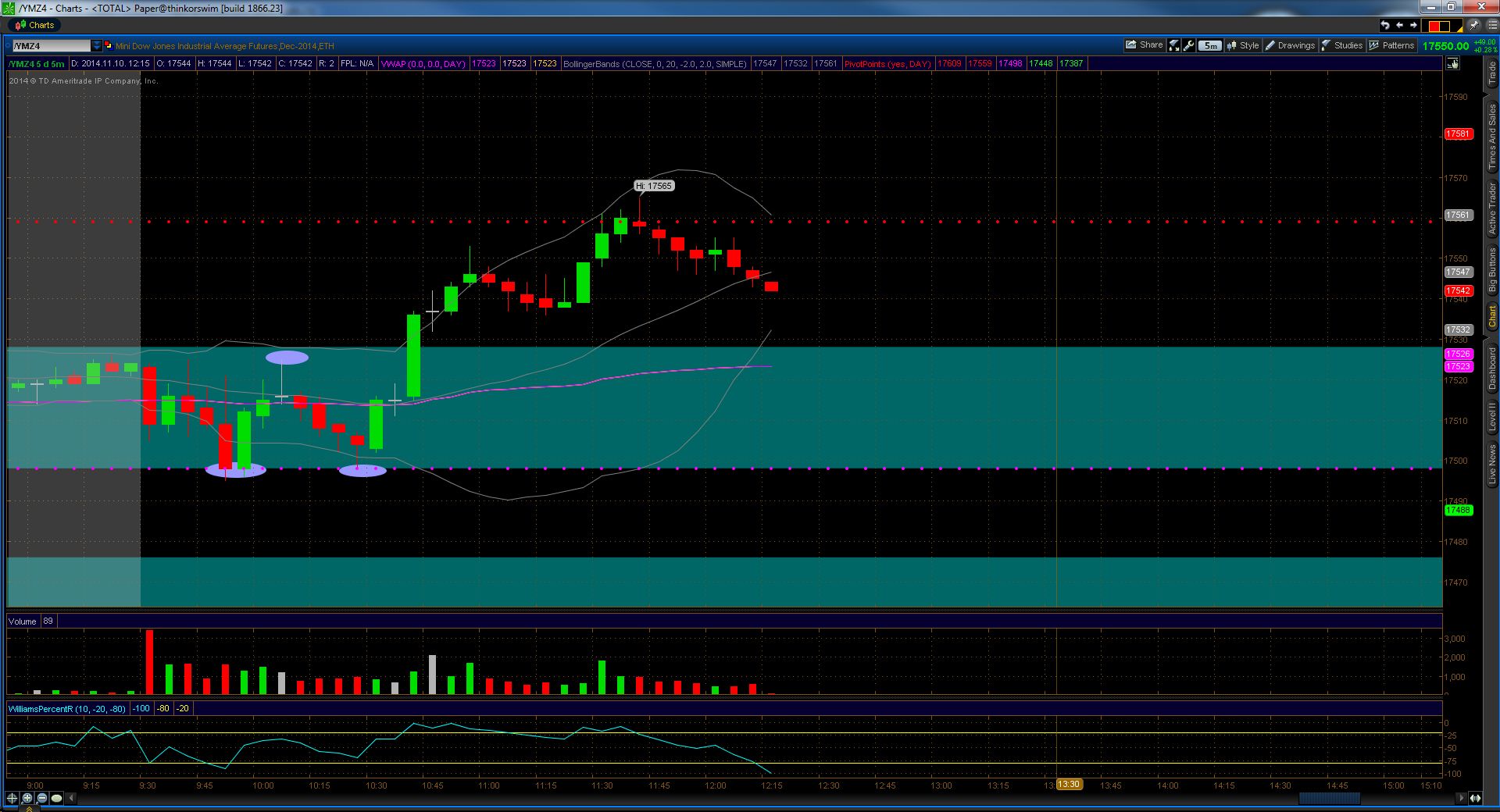Image resolution: width=1500 pixels, height=812 pixels.
Task: Click the 17488 green price label
Action: (x=1458, y=510)
